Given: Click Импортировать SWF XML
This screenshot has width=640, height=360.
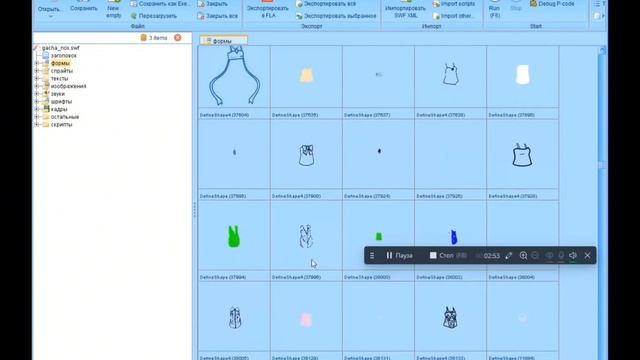Looking at the screenshot, I should click(x=405, y=9).
